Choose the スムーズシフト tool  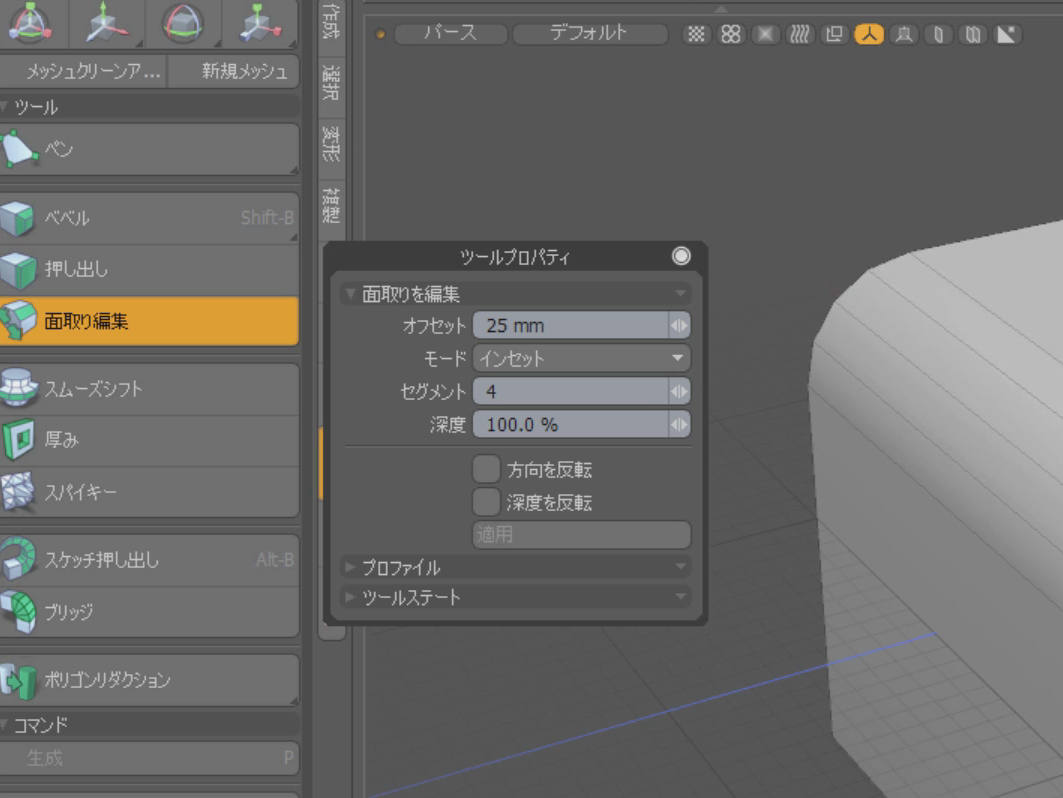point(150,389)
